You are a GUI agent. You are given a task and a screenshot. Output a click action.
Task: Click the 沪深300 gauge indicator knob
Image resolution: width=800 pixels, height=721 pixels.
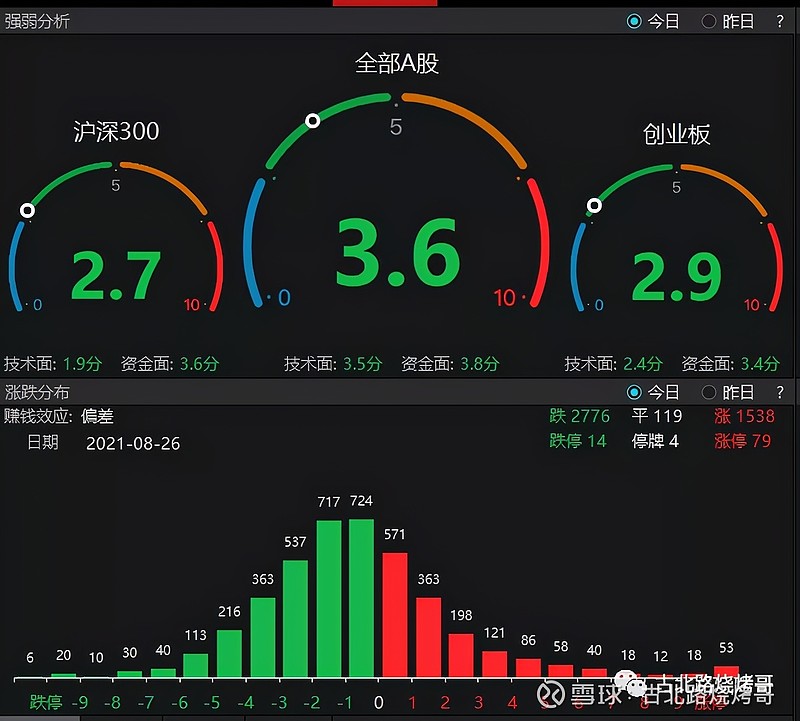(27, 210)
